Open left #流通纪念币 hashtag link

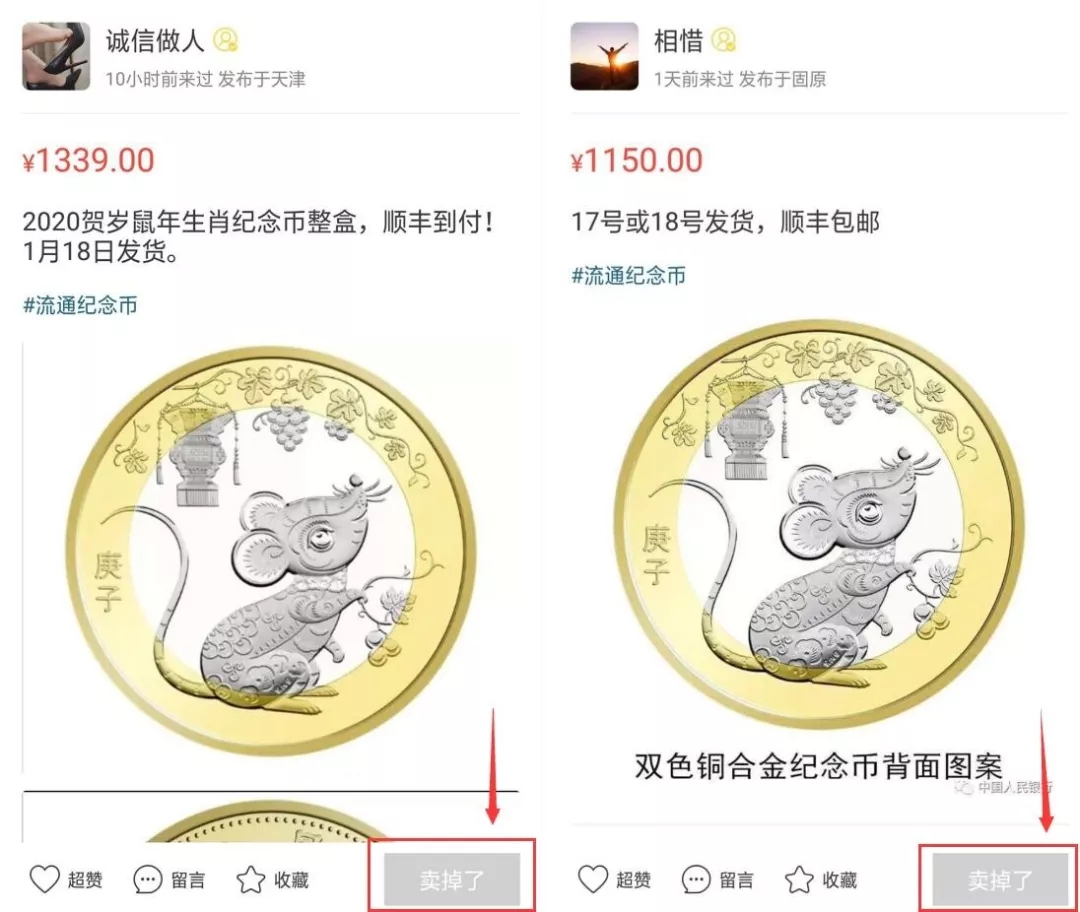(80, 305)
